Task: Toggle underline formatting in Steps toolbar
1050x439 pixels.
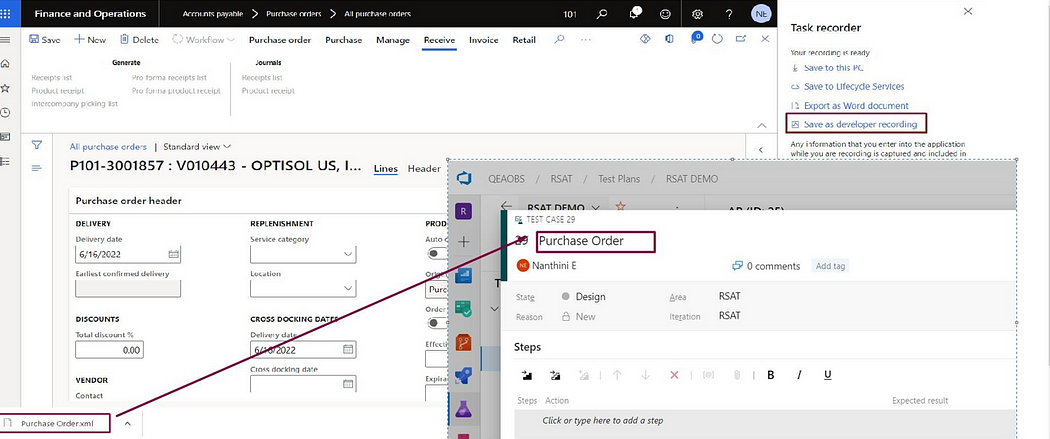Action: 828,375
